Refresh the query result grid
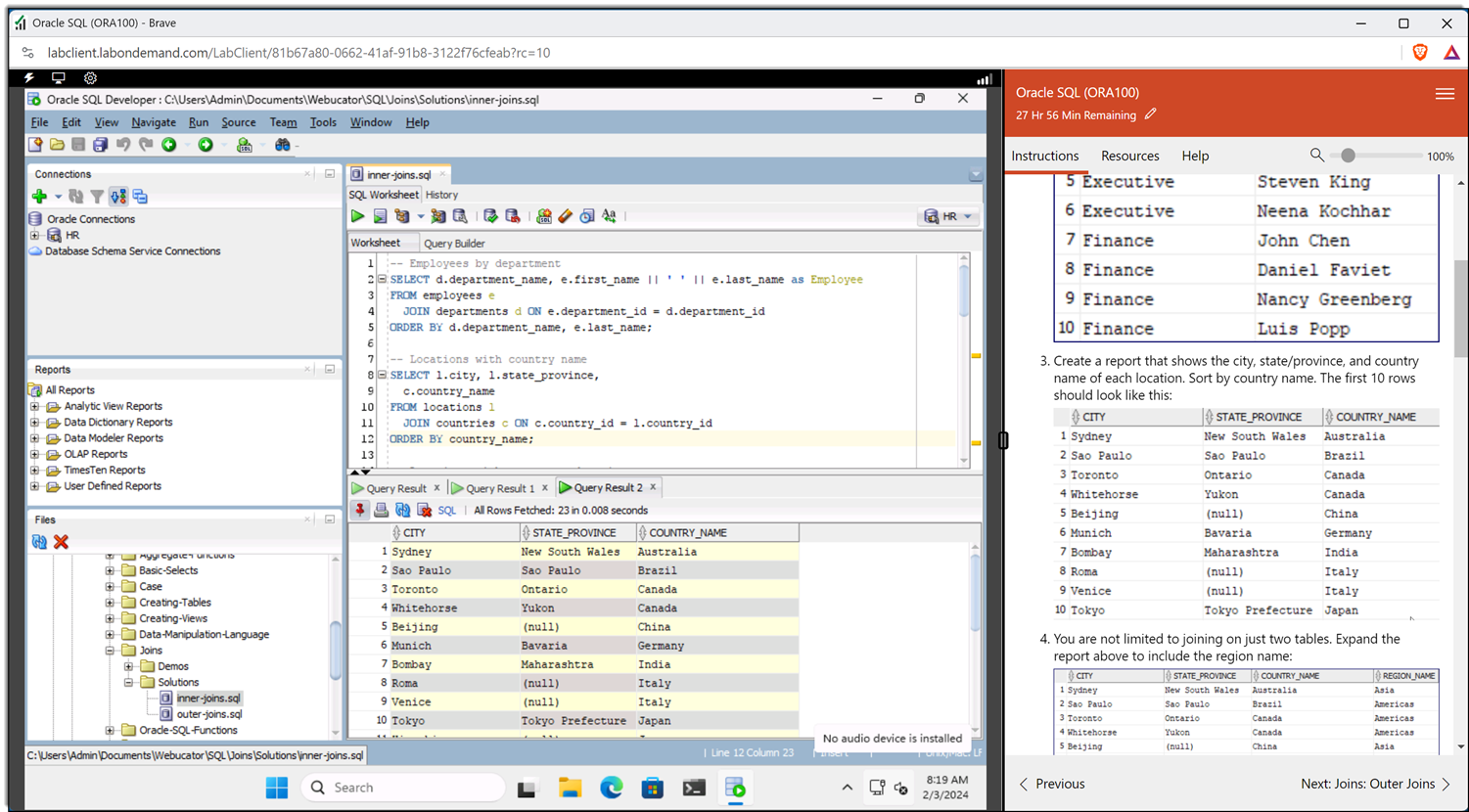The image size is (1469, 812). 403,510
